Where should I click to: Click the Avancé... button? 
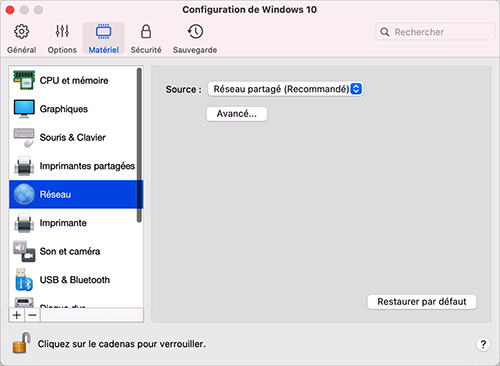tap(237, 114)
